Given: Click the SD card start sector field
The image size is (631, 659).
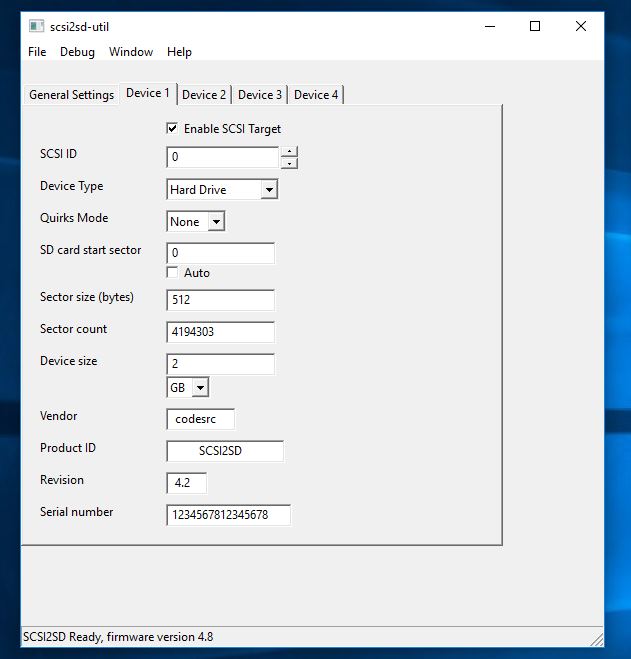Looking at the screenshot, I should (x=221, y=253).
